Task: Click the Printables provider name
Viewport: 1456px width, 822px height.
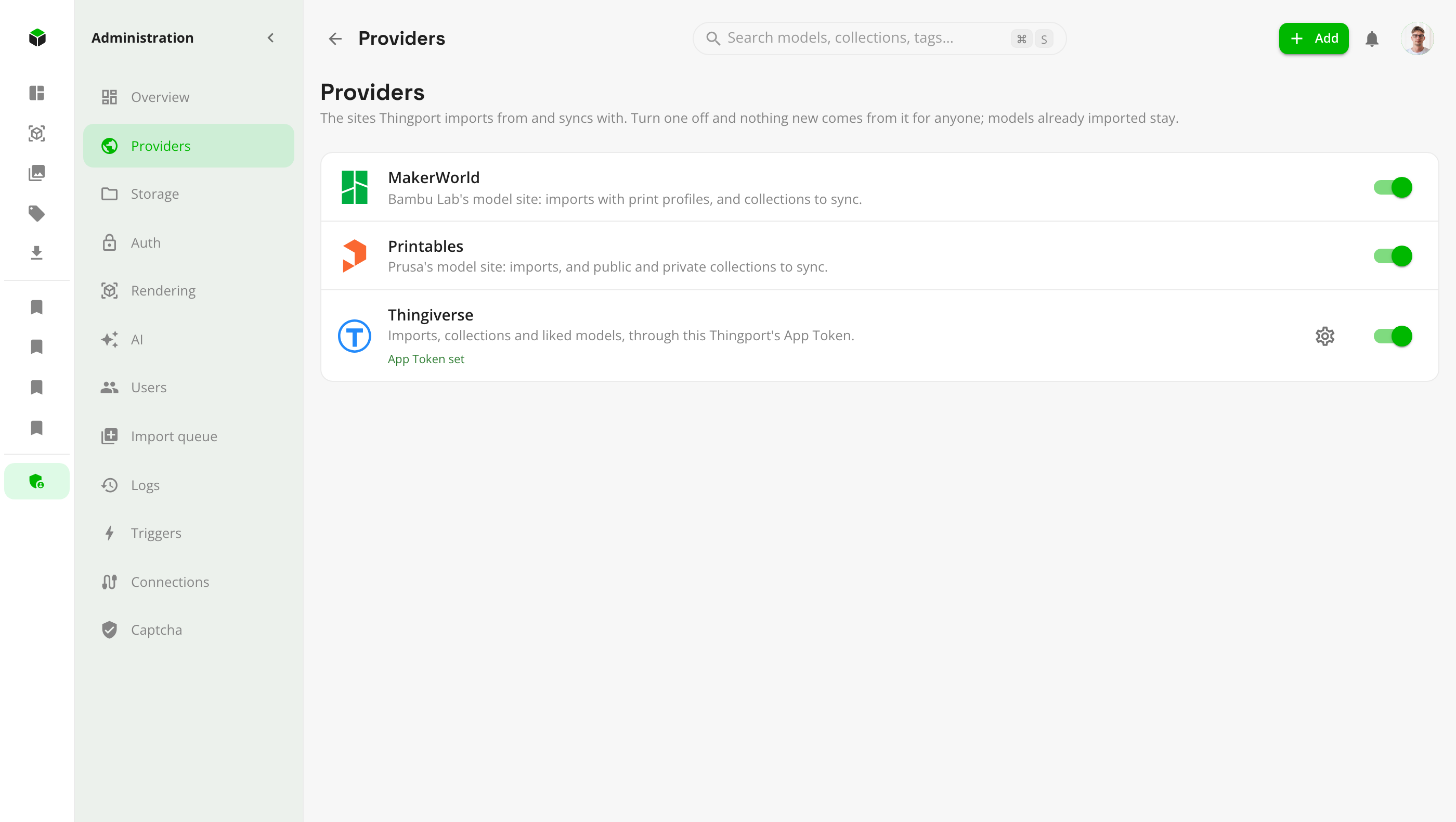Action: click(x=425, y=247)
